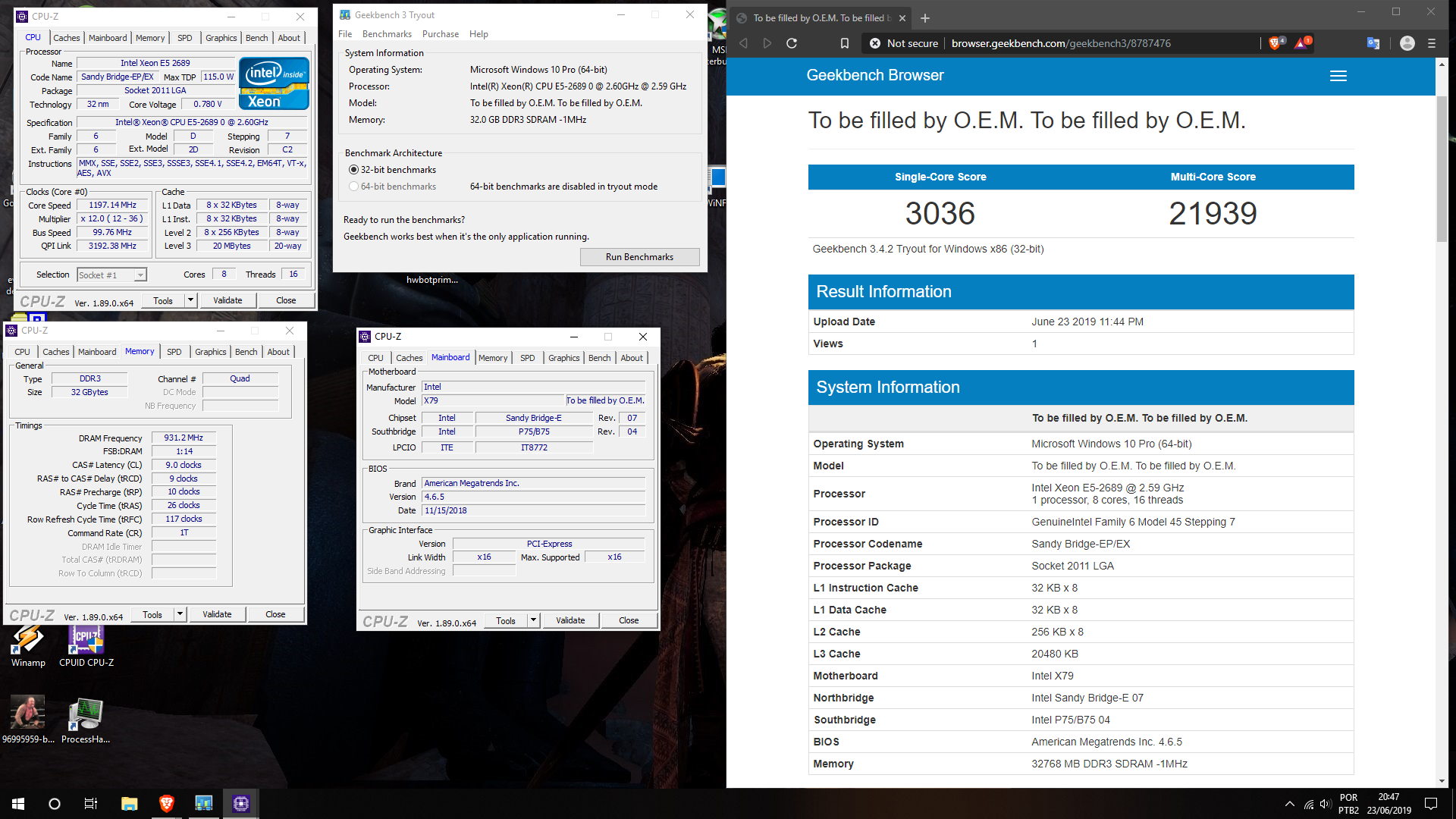Open the CPUID CPU-Z desktop shortcut
1456x819 pixels.
point(86,646)
